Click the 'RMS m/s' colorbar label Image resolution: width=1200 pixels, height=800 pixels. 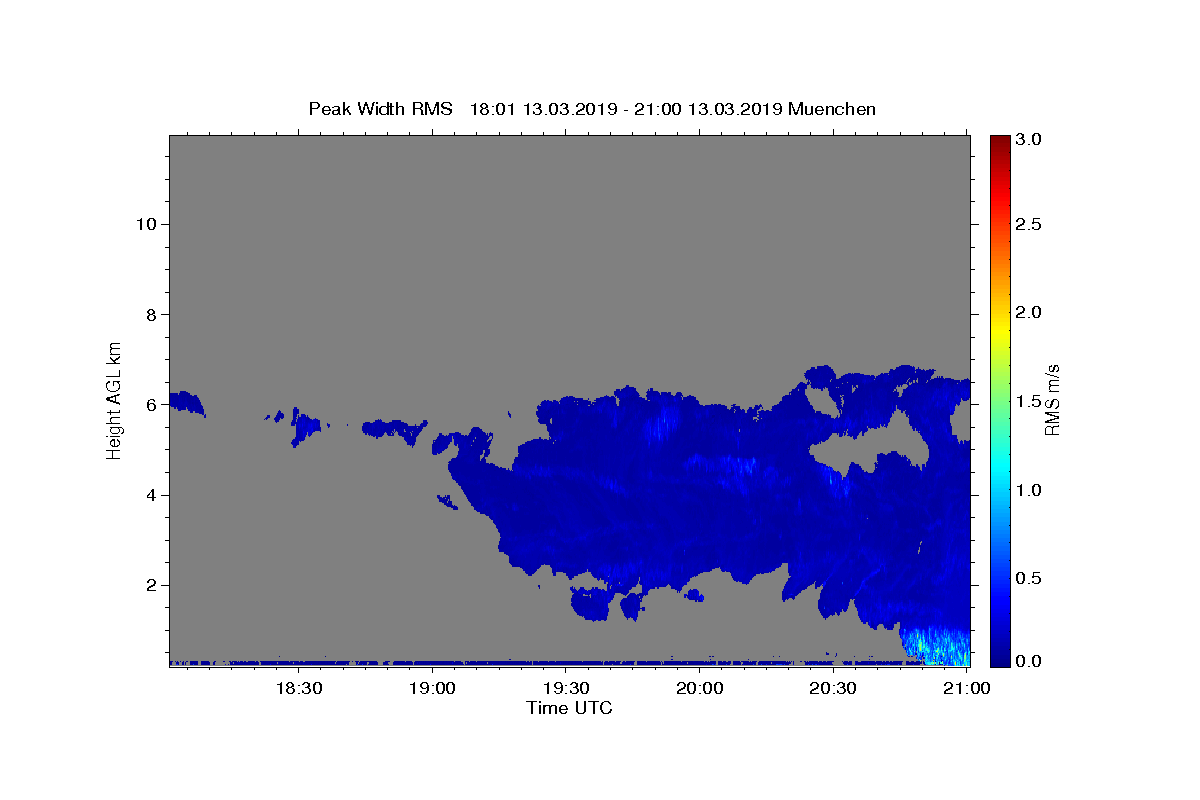1052,400
